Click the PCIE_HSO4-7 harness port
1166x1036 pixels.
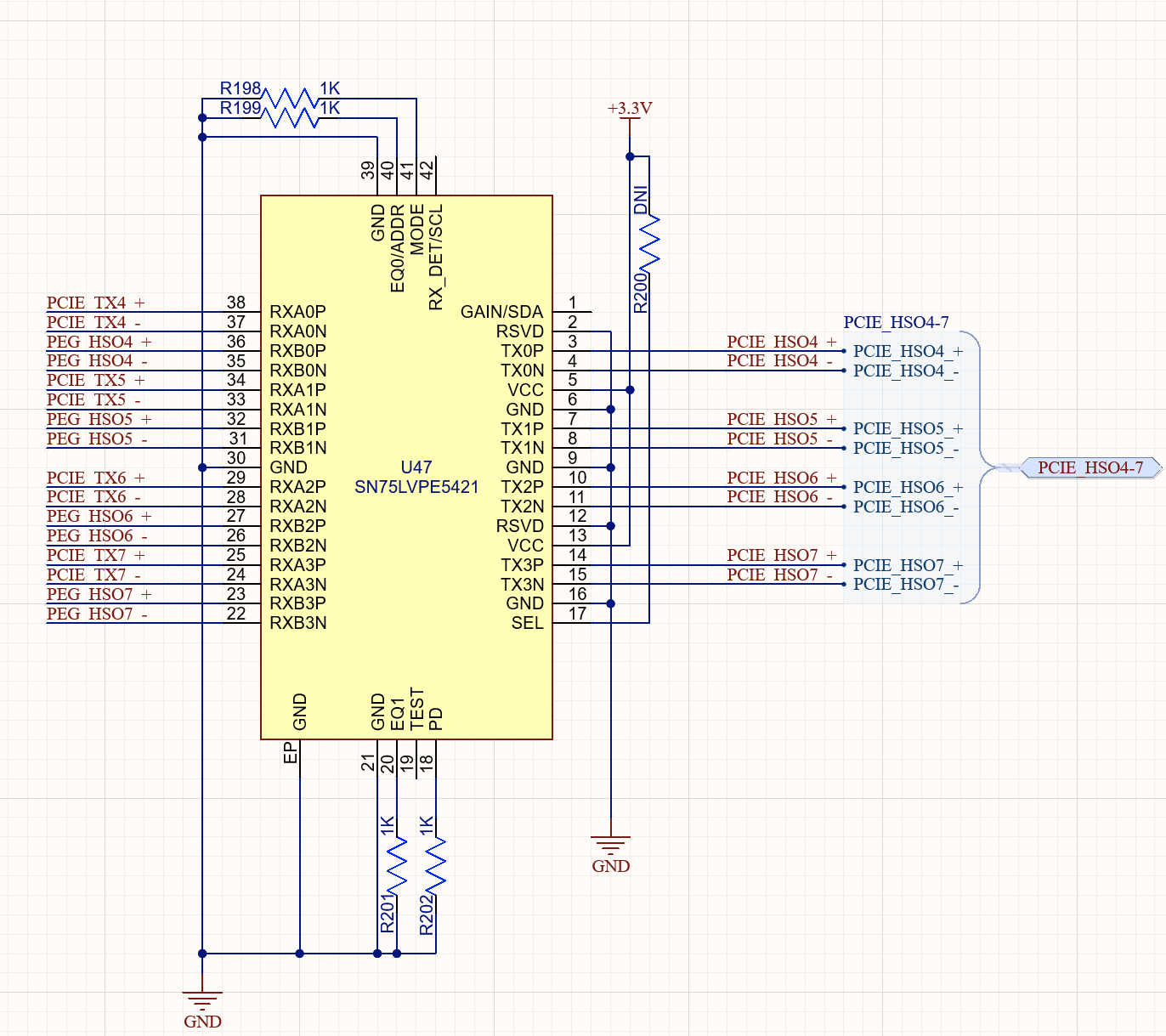coord(1091,467)
